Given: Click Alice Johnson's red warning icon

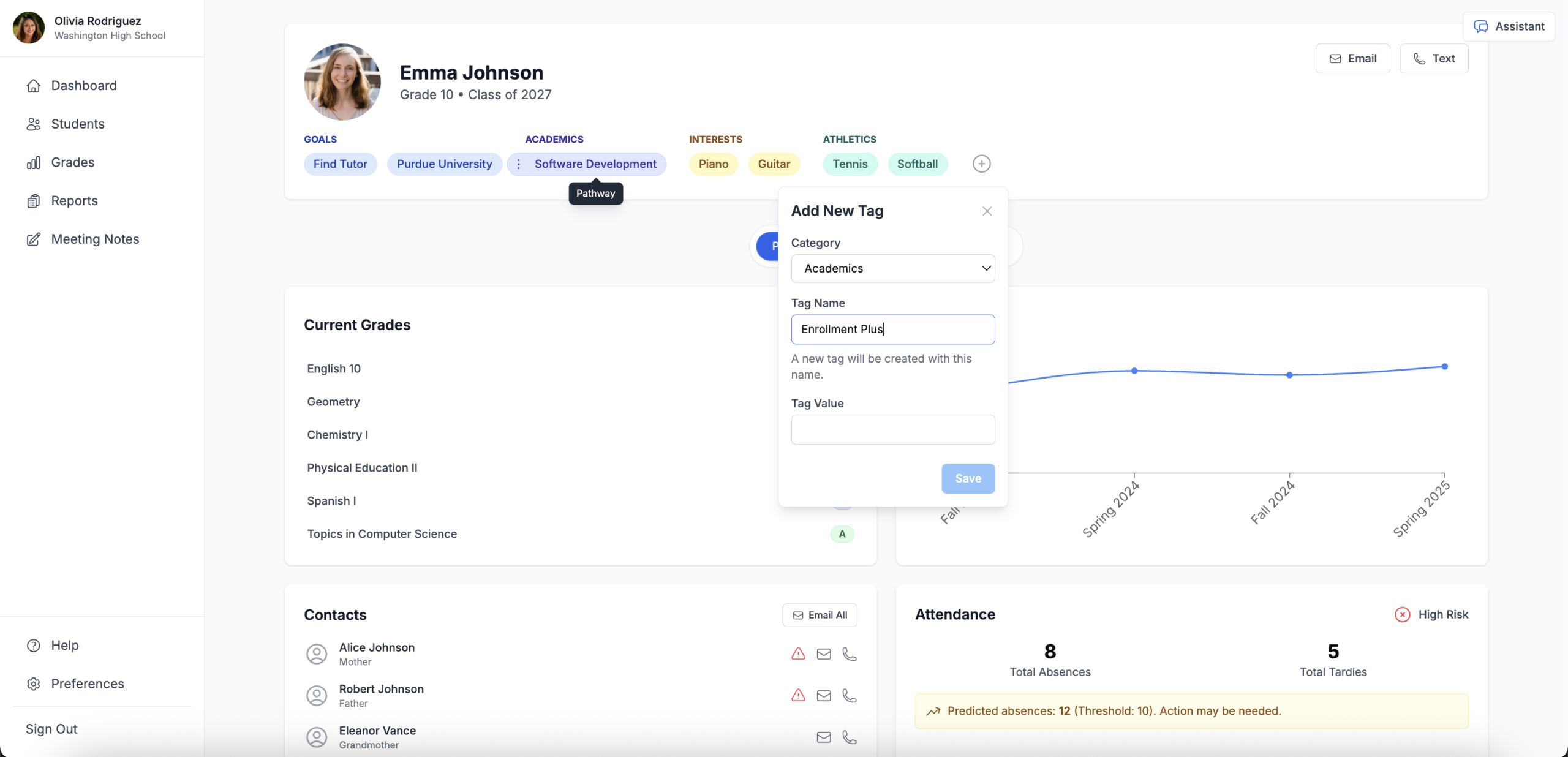Looking at the screenshot, I should point(798,654).
